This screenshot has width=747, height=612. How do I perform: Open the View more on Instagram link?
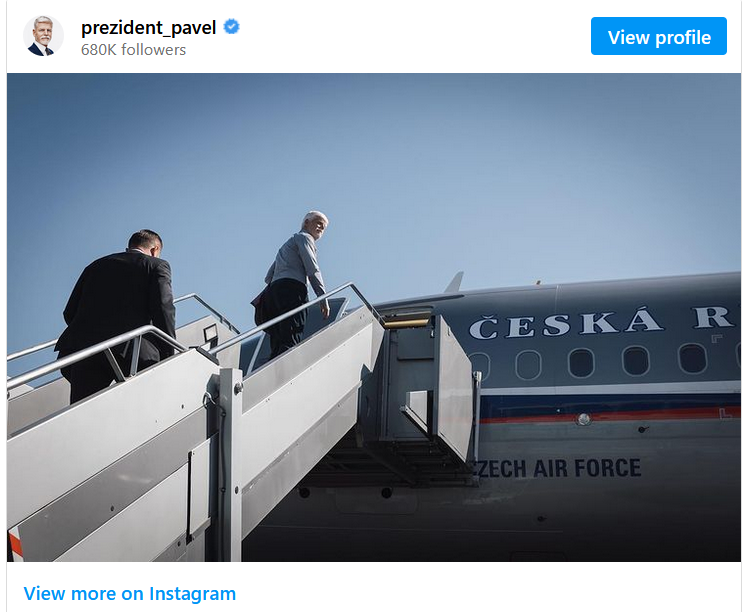130,593
